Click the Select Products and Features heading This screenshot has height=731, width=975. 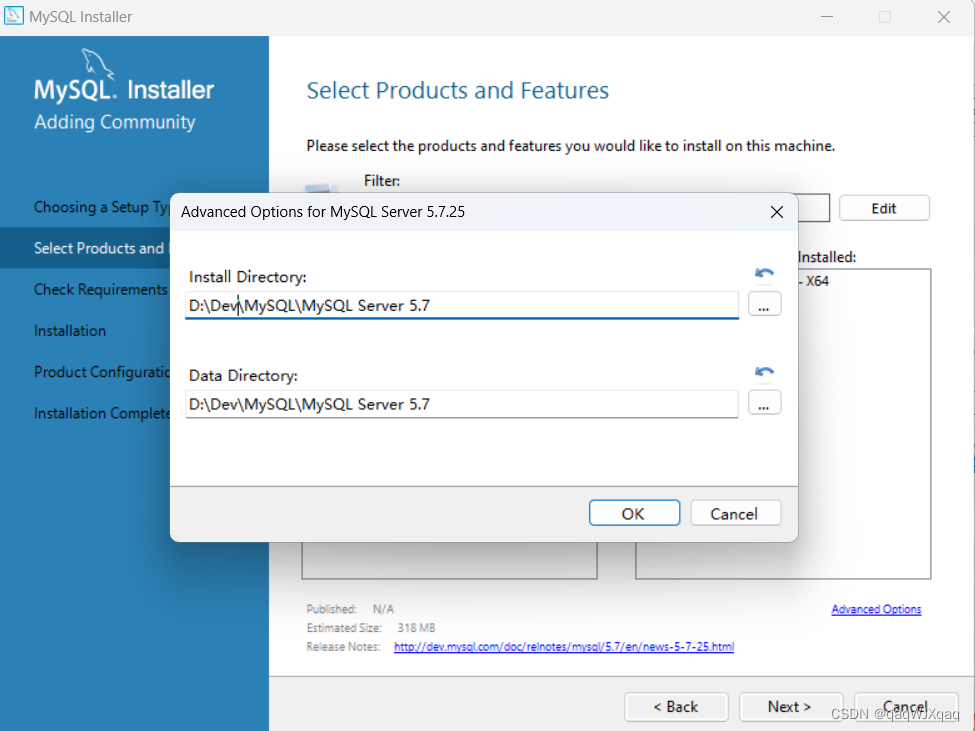tap(458, 91)
